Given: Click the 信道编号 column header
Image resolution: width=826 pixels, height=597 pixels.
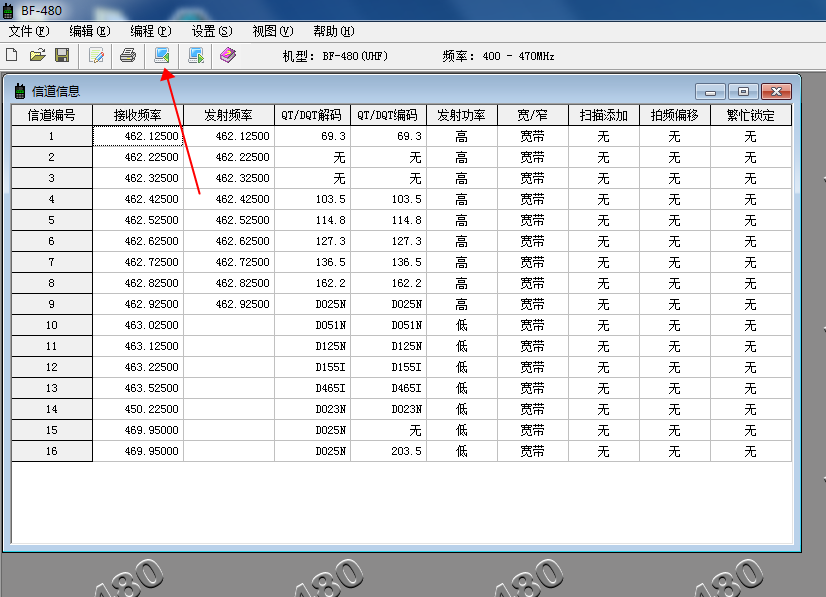Looking at the screenshot, I should [52, 115].
